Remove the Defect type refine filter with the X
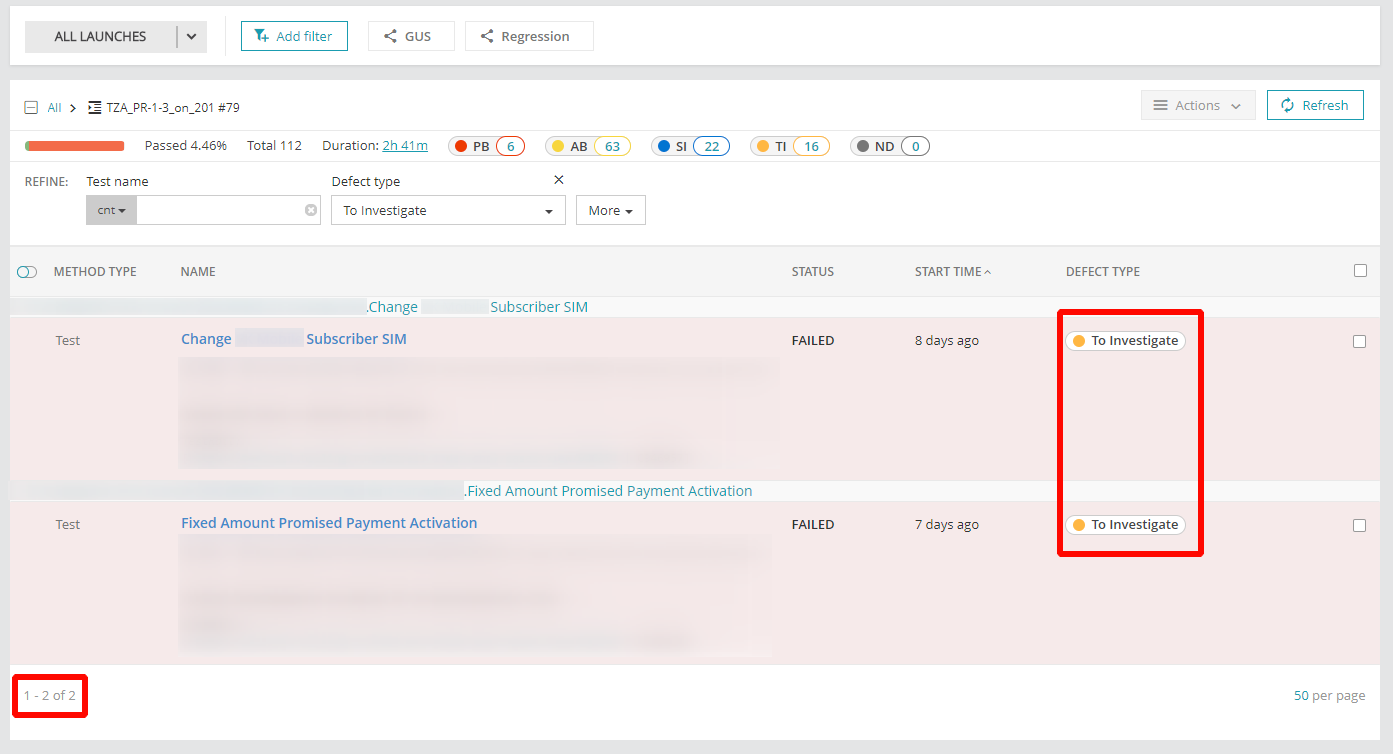 (559, 180)
